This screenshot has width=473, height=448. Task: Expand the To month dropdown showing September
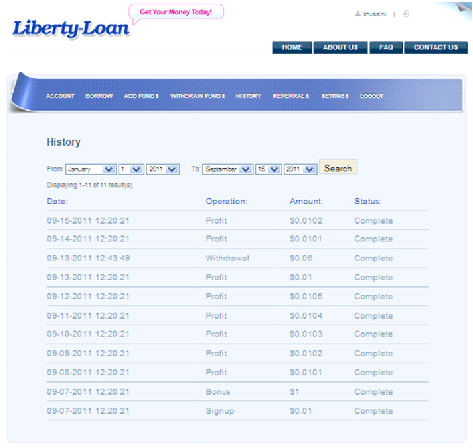pyautogui.click(x=228, y=169)
